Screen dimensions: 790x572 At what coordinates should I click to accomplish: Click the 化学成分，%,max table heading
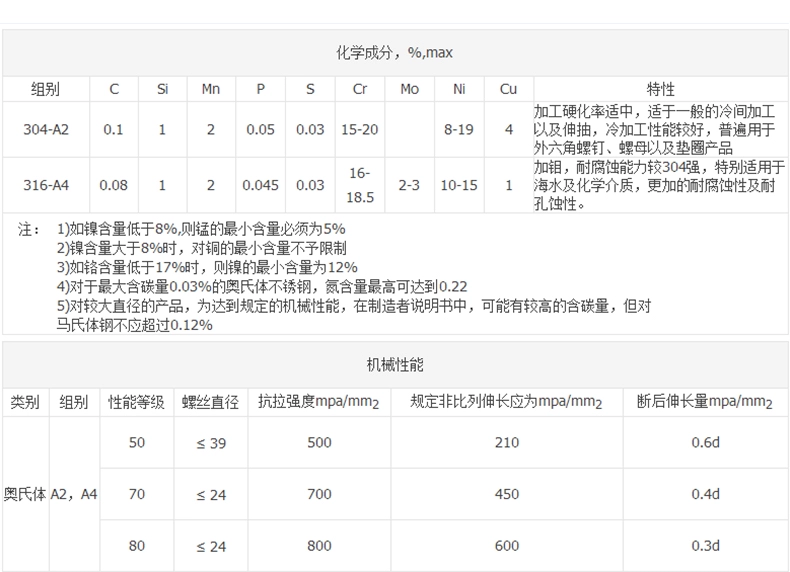(x=394, y=52)
